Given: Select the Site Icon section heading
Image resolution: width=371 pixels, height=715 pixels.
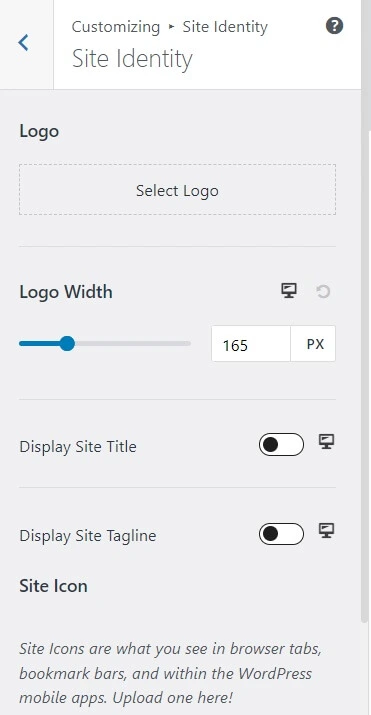Looking at the screenshot, I should tap(53, 585).
